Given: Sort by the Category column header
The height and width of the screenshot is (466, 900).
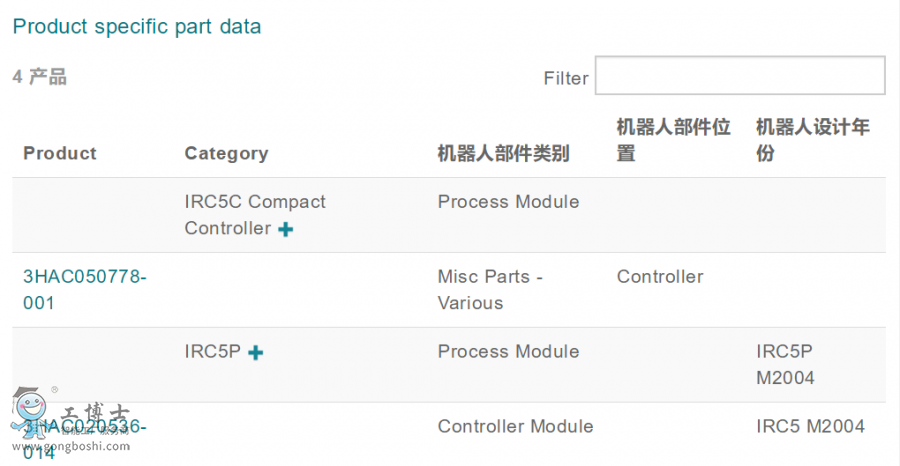Looking at the screenshot, I should 226,153.
